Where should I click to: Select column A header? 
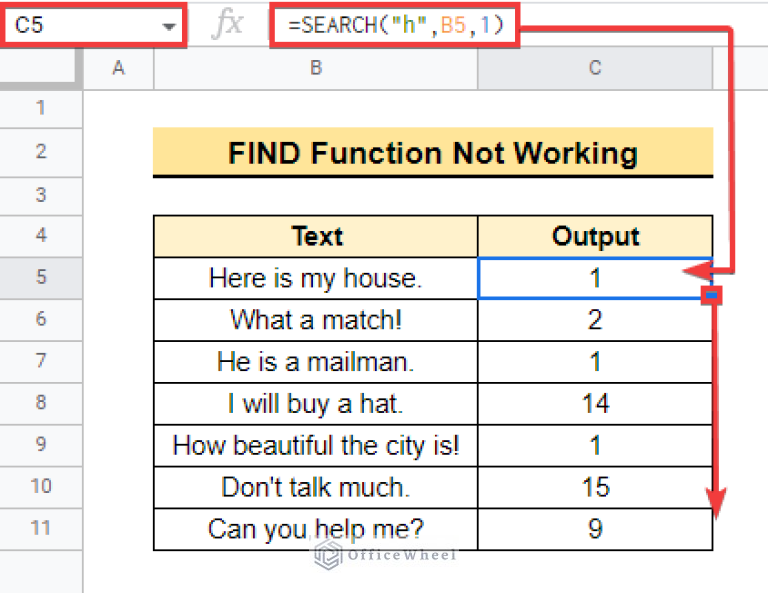[x=119, y=67]
